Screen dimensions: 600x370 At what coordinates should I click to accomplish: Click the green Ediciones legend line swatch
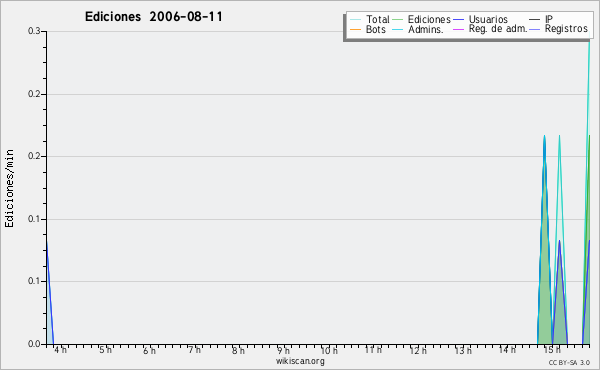click(398, 20)
